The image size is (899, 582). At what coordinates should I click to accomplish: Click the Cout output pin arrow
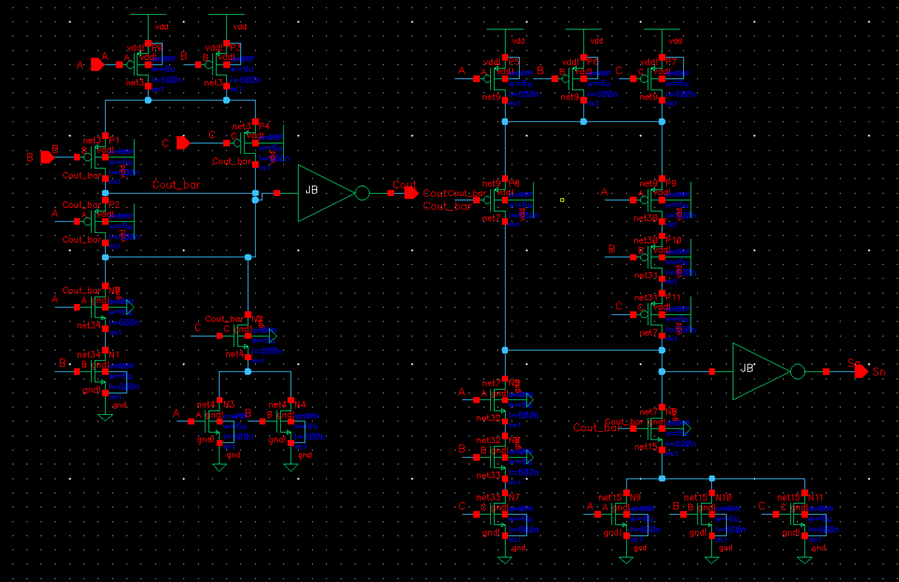(410, 192)
